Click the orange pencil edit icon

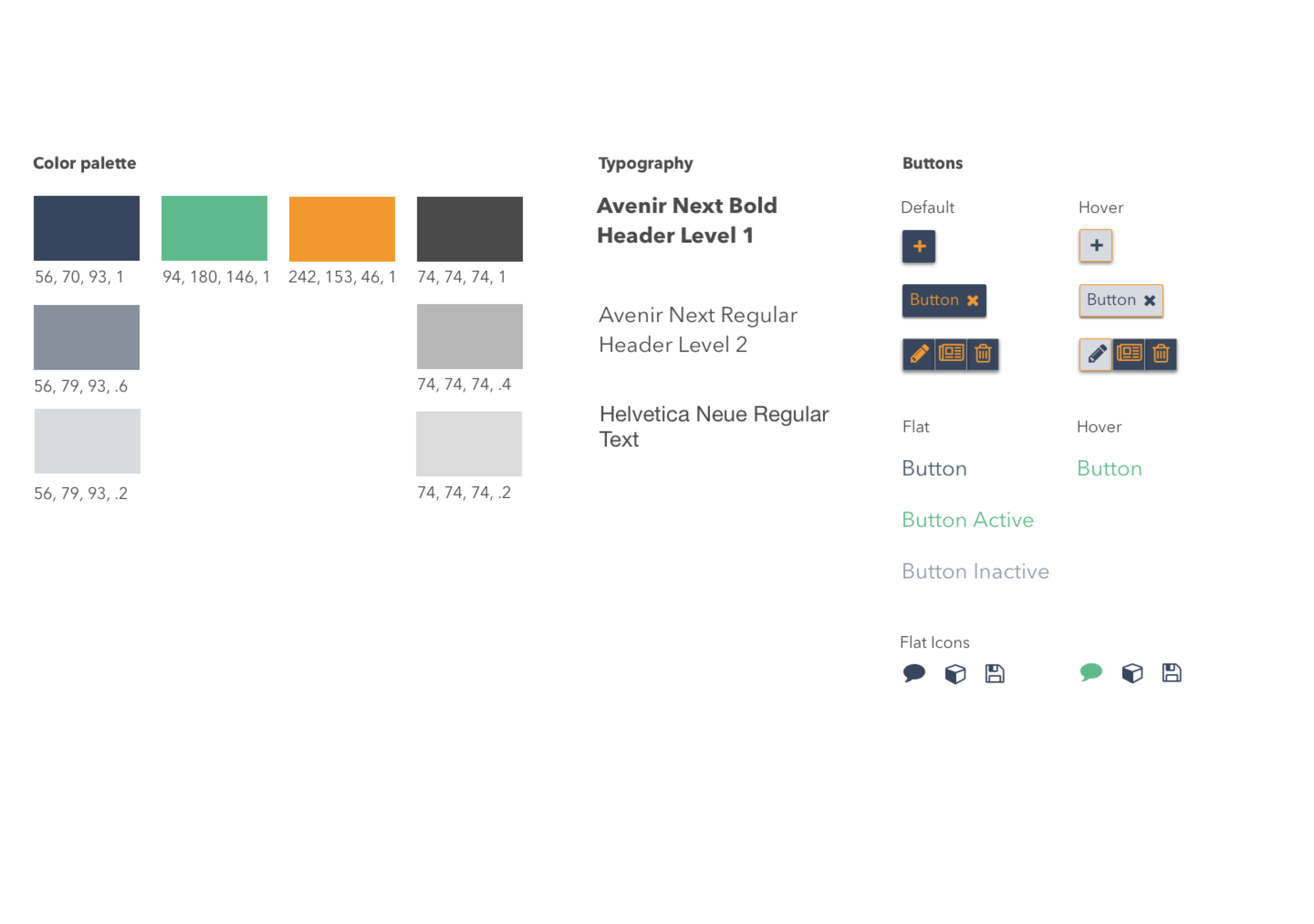point(919,354)
